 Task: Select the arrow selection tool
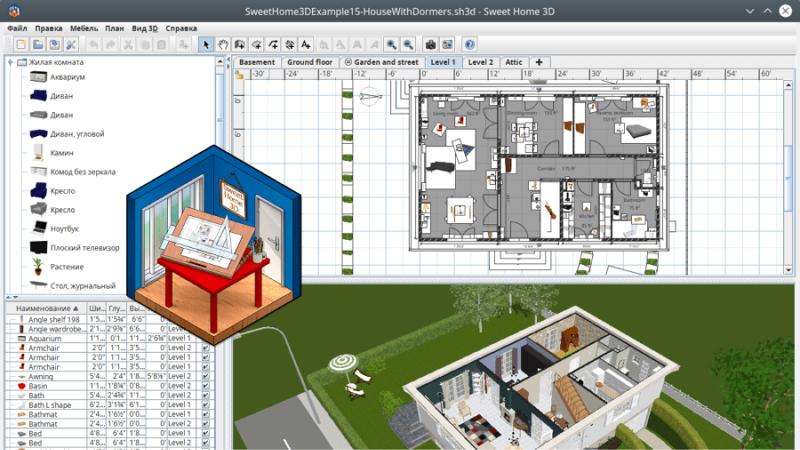[206, 44]
